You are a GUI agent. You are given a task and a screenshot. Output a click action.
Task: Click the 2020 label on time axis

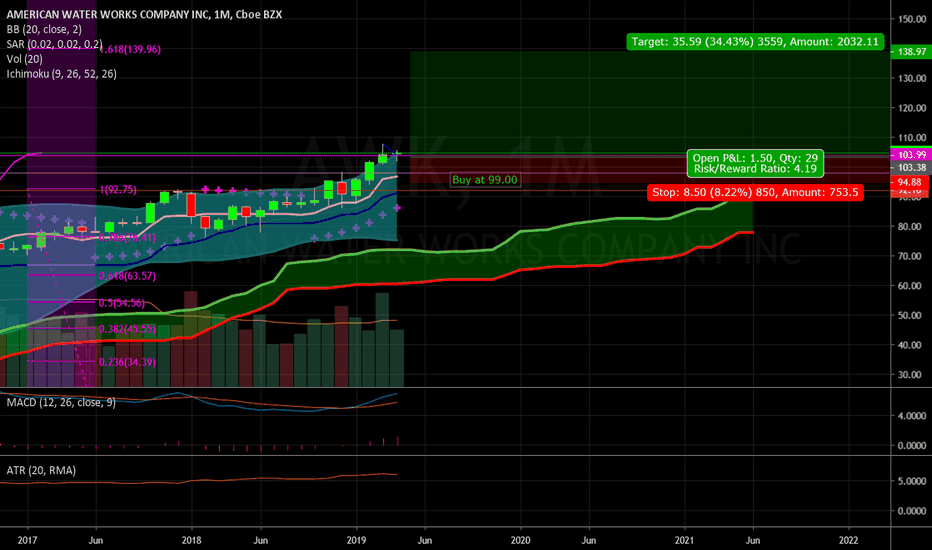[x=521, y=540]
